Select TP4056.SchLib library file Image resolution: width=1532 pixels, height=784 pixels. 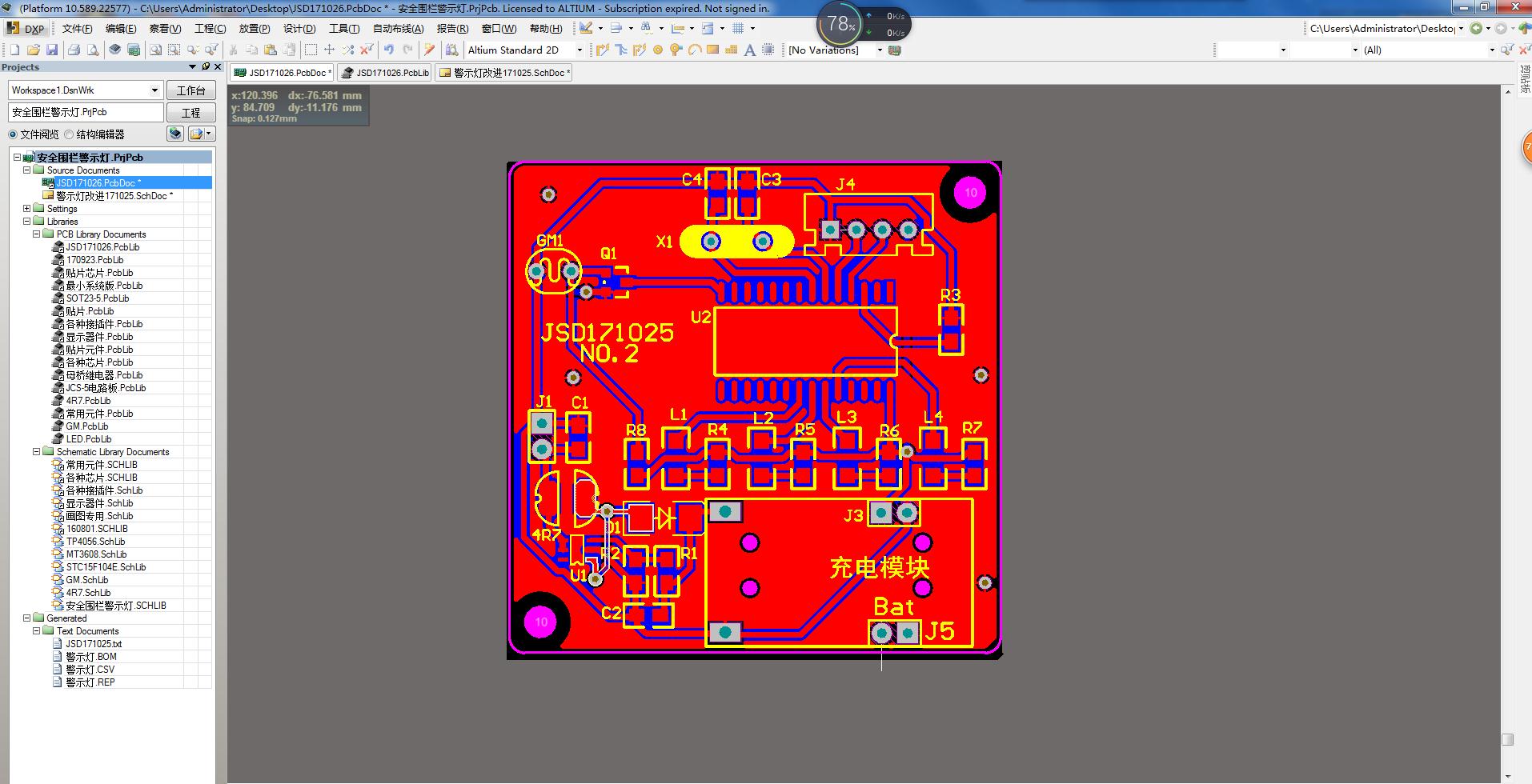[x=95, y=542]
